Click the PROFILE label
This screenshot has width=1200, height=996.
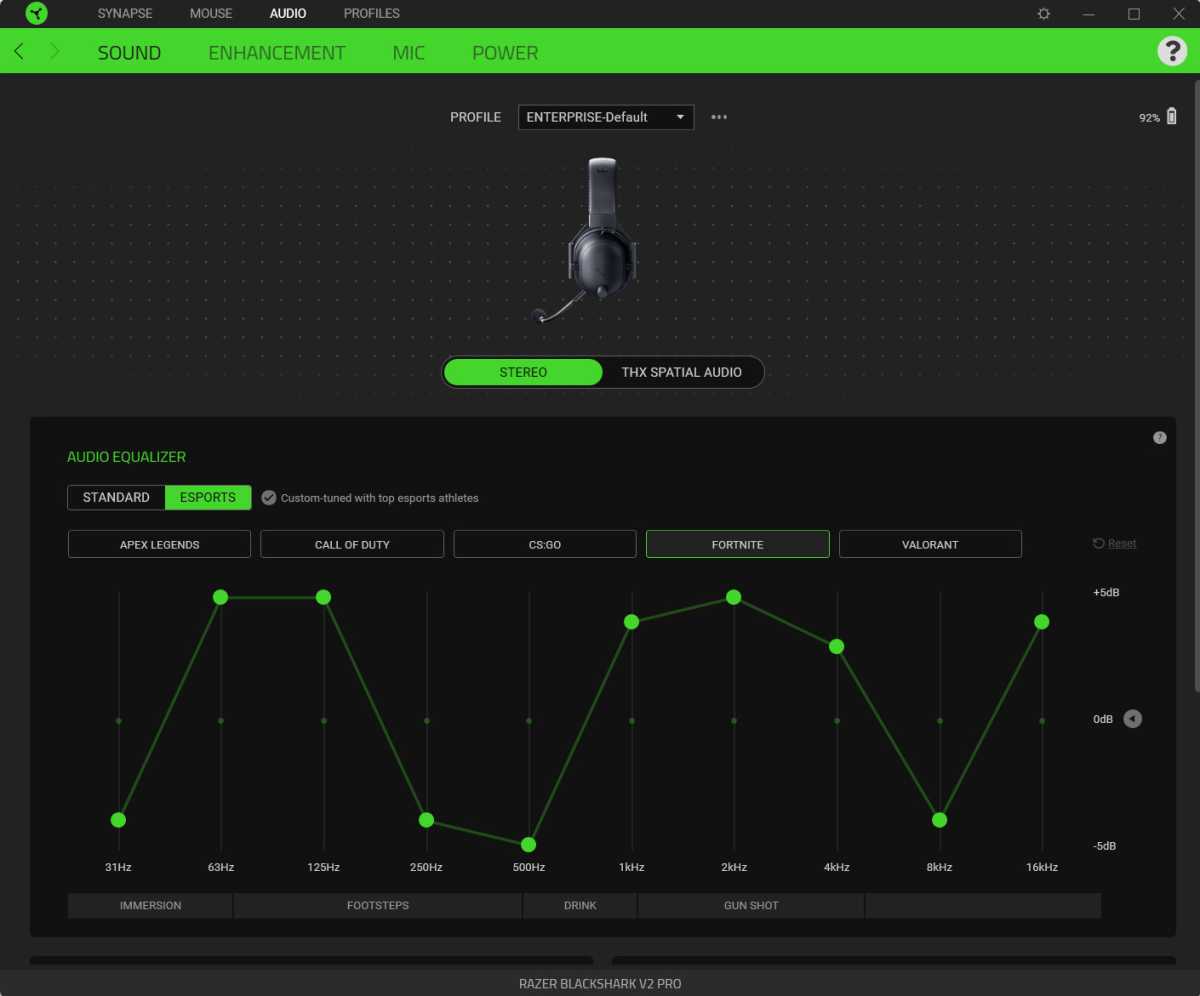point(475,117)
